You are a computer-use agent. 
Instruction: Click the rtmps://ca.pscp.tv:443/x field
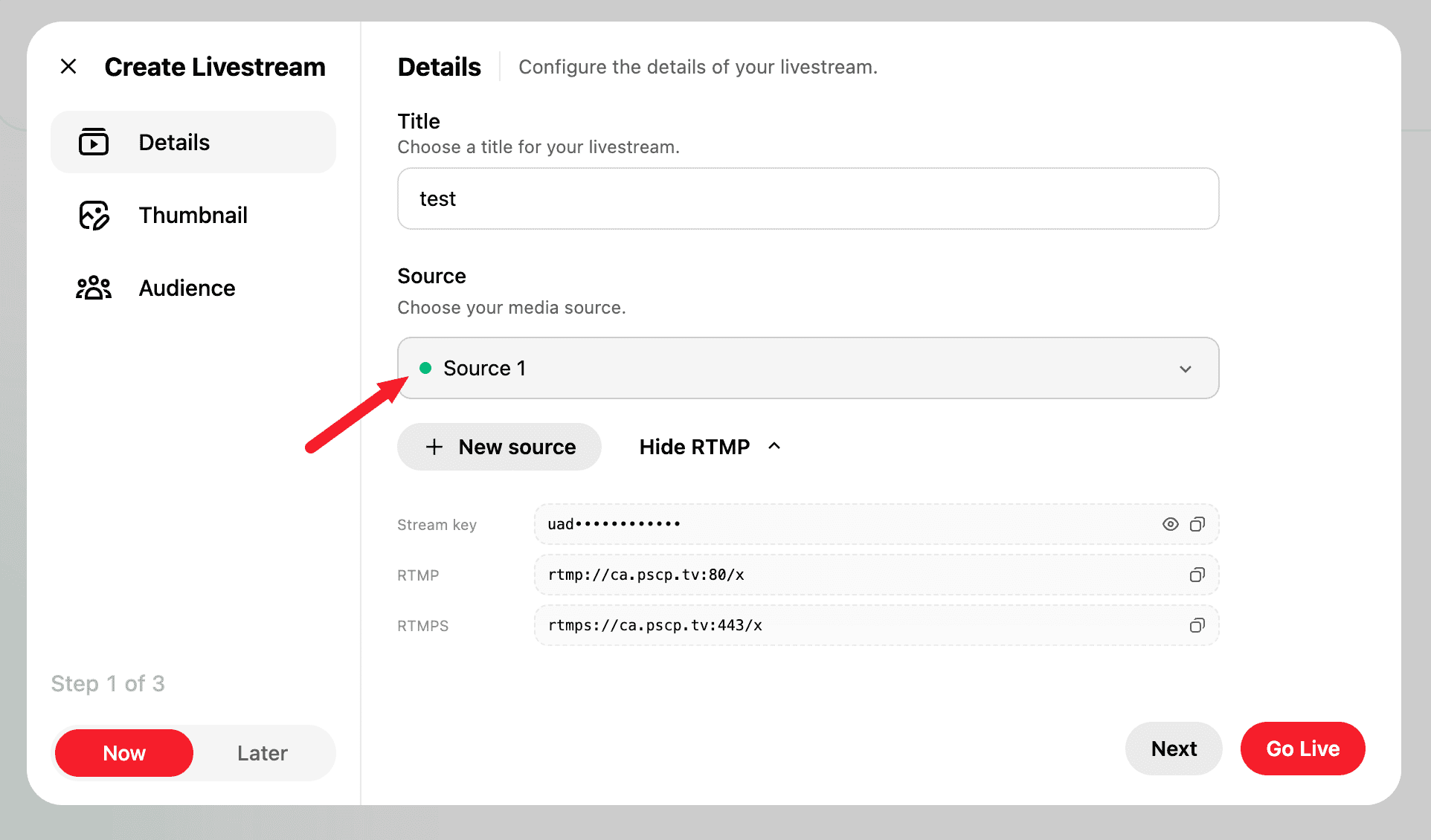point(876,625)
